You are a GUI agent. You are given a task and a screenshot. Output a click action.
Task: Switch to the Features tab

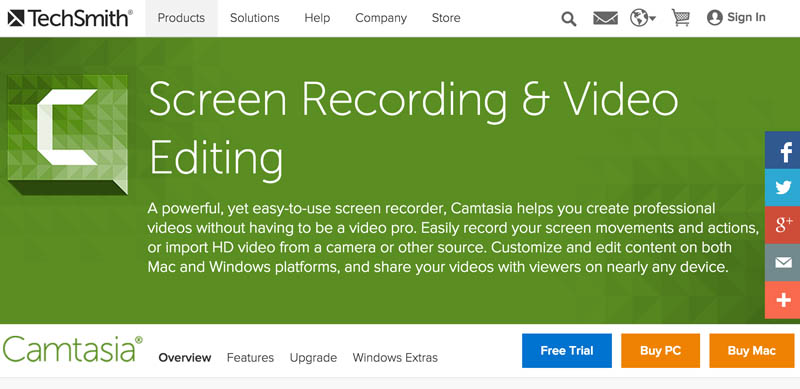tap(250, 357)
